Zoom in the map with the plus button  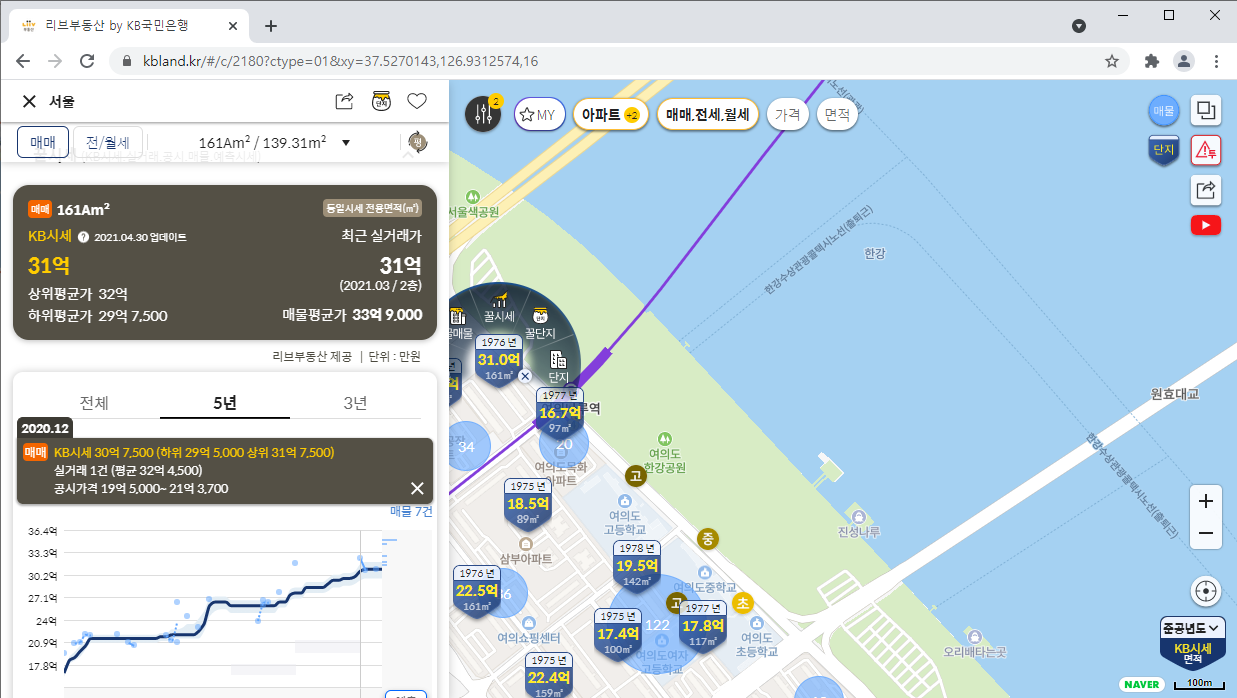point(1206,501)
